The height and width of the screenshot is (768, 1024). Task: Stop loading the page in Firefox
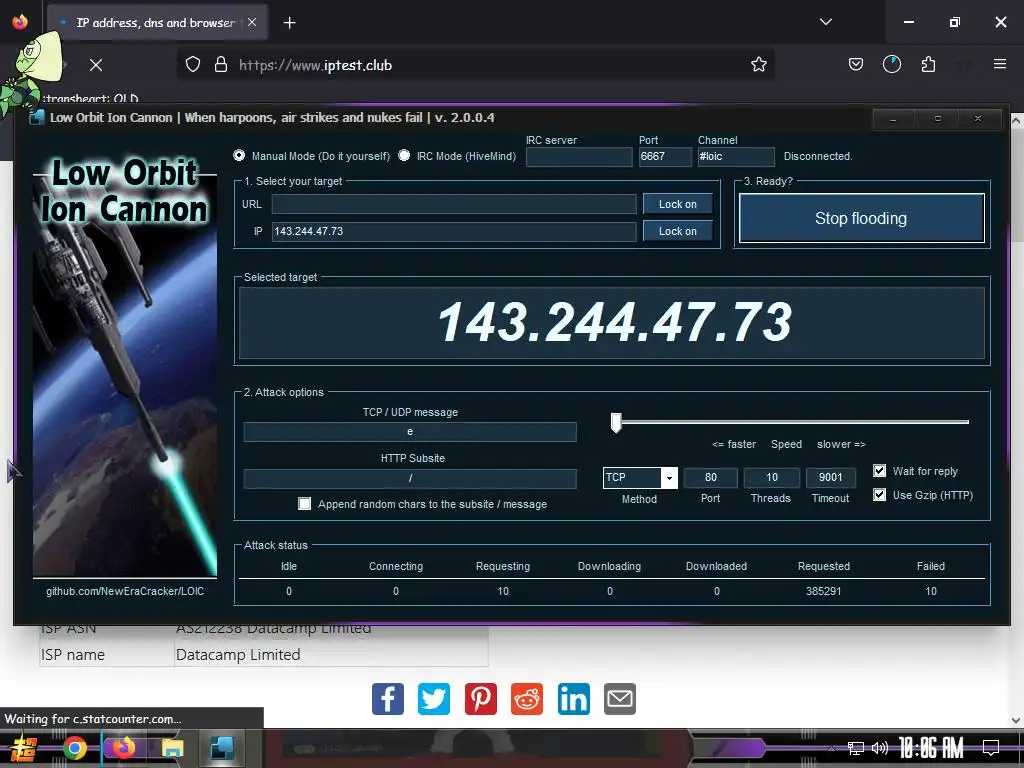point(96,65)
